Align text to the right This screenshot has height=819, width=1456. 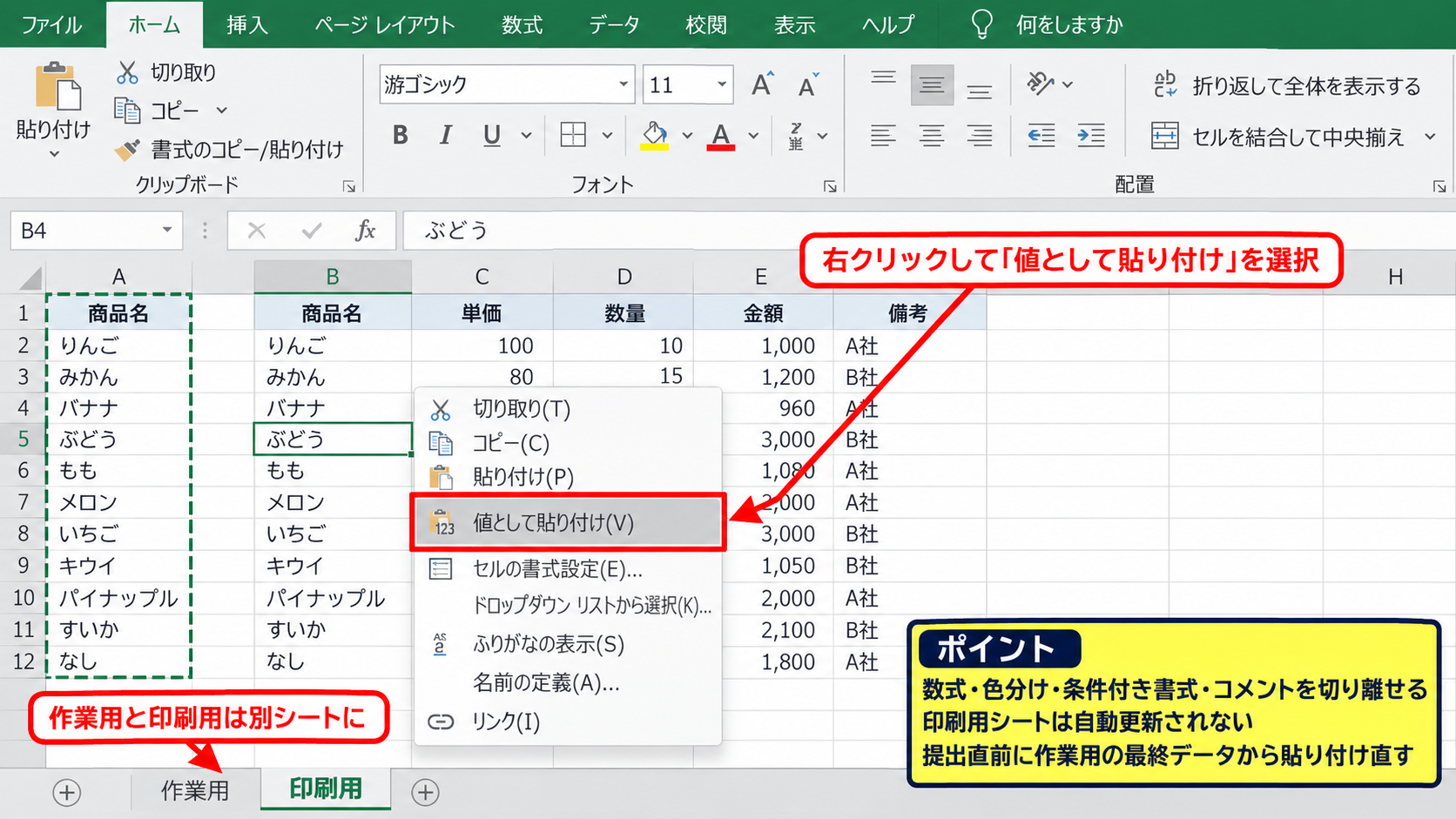[x=980, y=136]
